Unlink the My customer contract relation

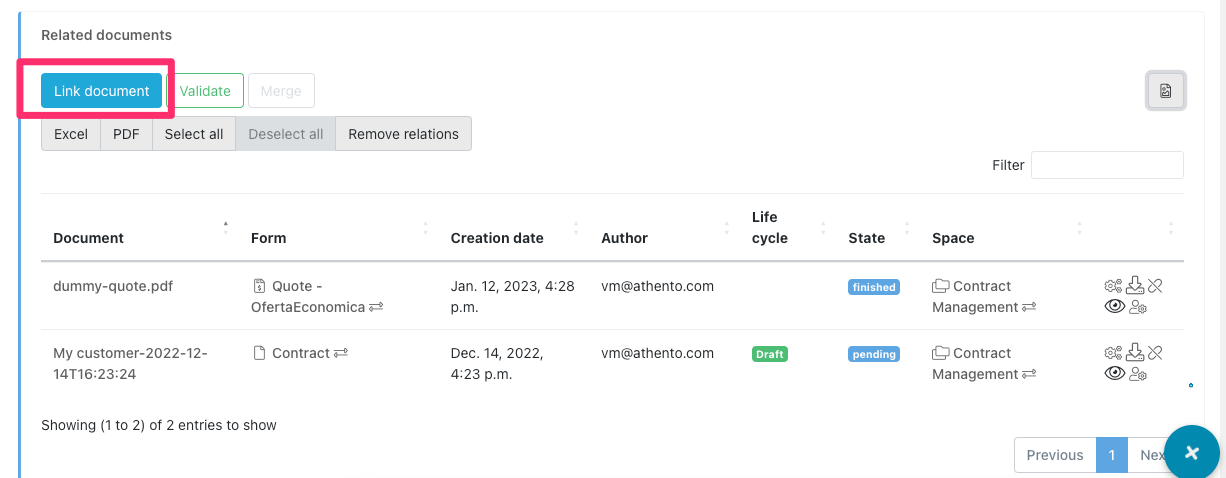click(1155, 353)
